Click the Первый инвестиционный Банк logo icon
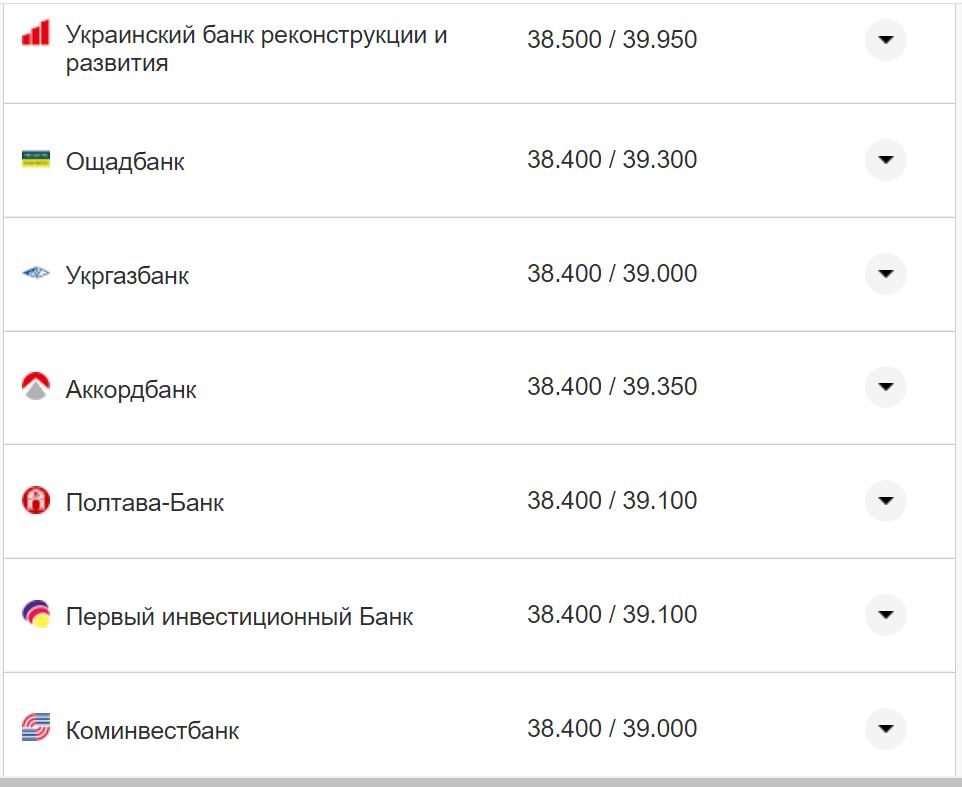Screen dimensions: 962x787 coord(36,615)
